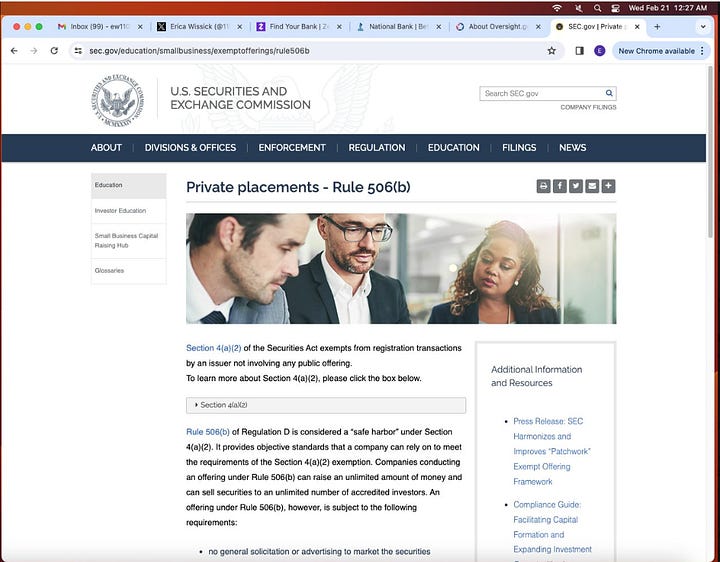Viewport: 720px width, 562px height.
Task: Open the macOS Wi-Fi menu
Action: click(x=557, y=8)
